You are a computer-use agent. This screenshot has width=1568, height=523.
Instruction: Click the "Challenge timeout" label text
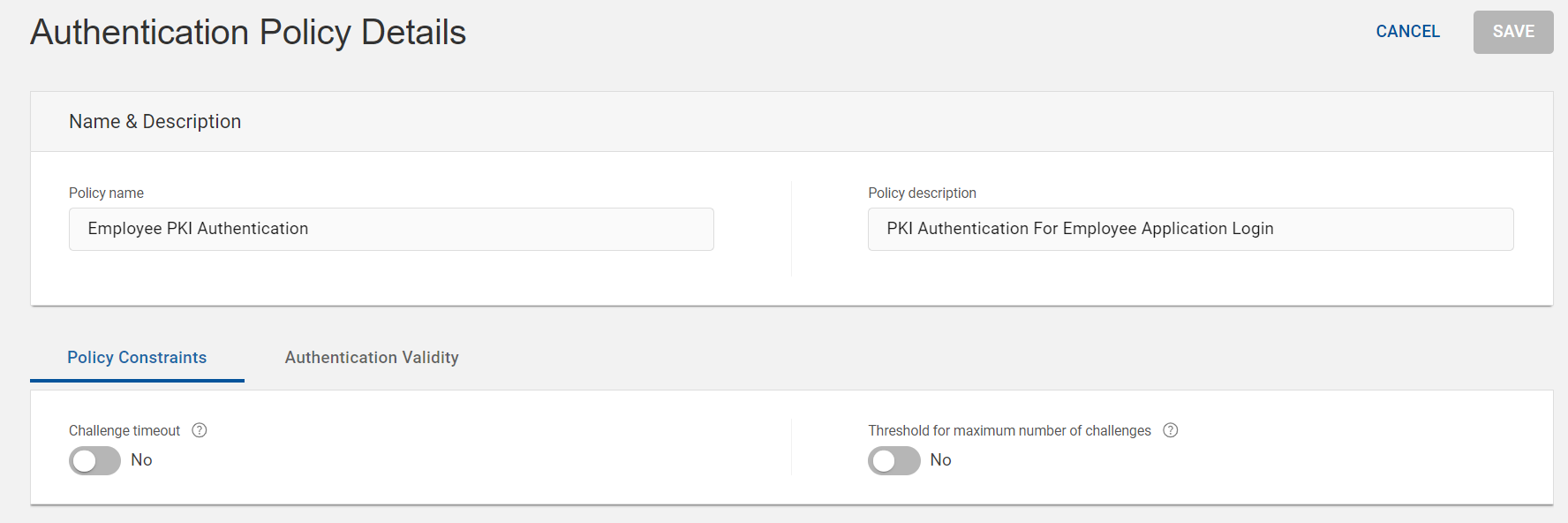pos(124,431)
